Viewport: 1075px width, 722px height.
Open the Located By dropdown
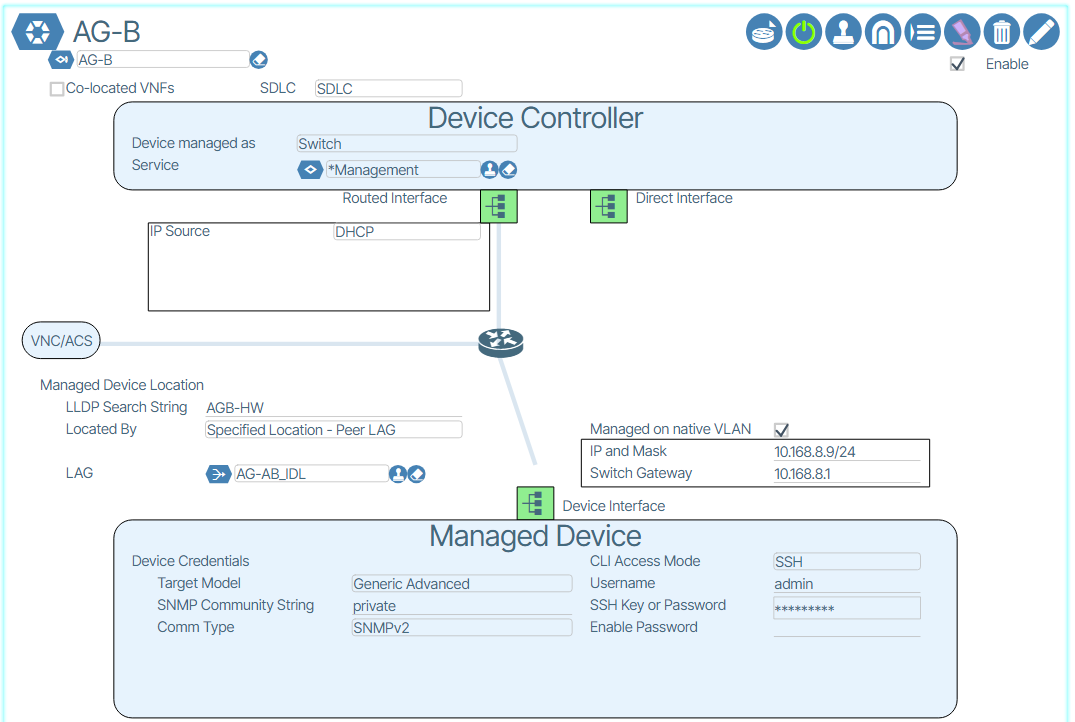tap(333, 430)
